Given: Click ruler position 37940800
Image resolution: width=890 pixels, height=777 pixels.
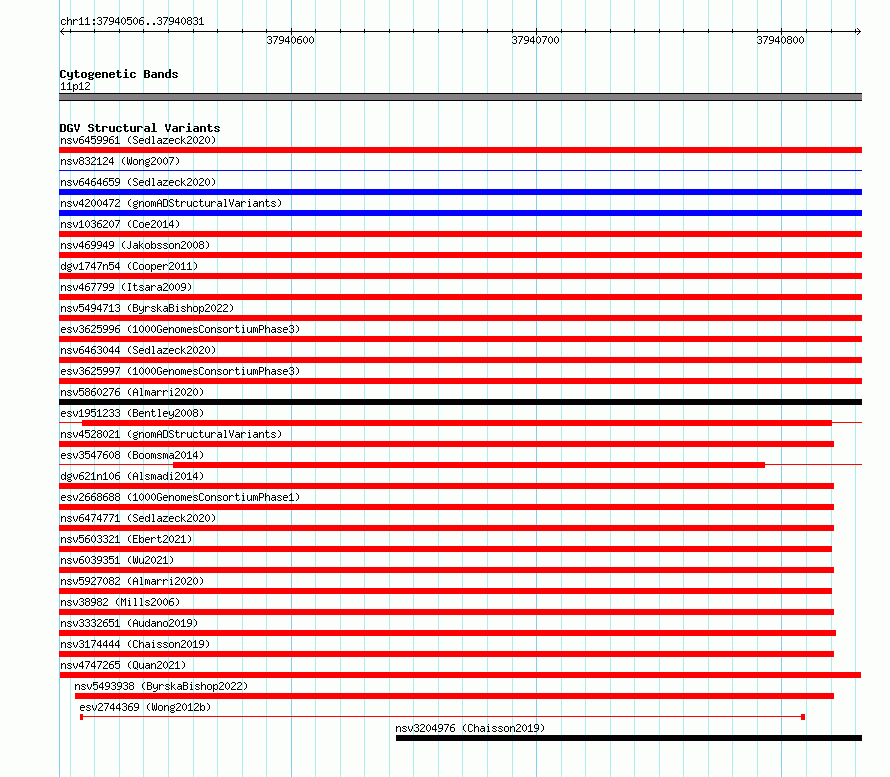Looking at the screenshot, I should click(x=780, y=40).
